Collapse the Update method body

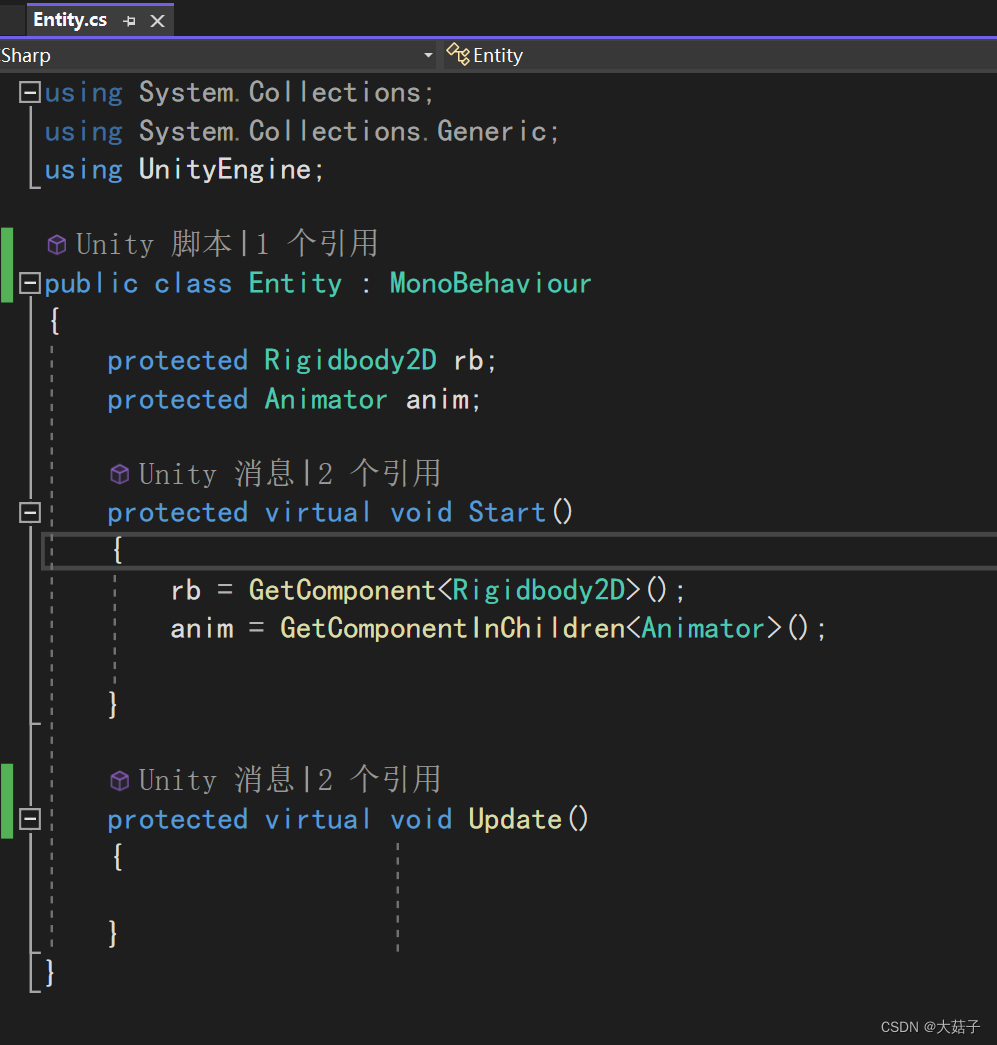click(x=30, y=819)
